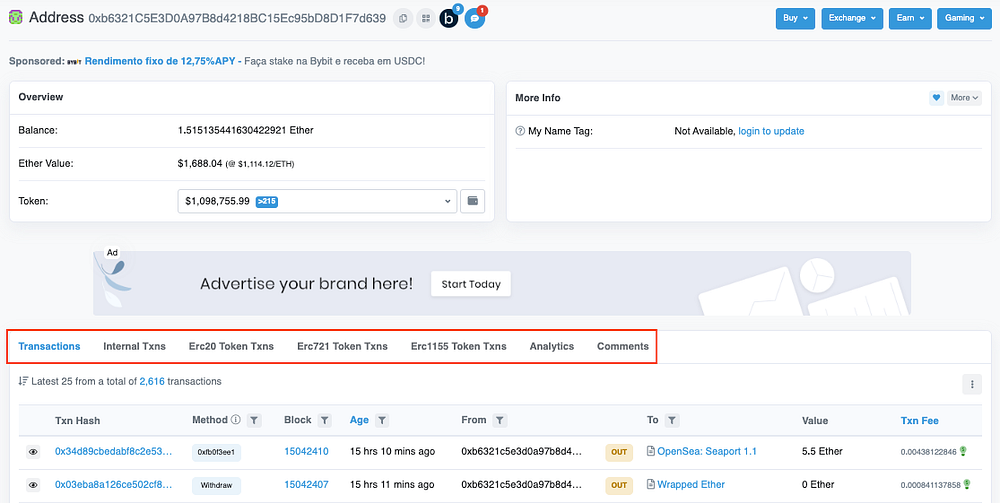This screenshot has width=1000, height=503.
Task: Filter transactions by Method
Action: (x=254, y=420)
